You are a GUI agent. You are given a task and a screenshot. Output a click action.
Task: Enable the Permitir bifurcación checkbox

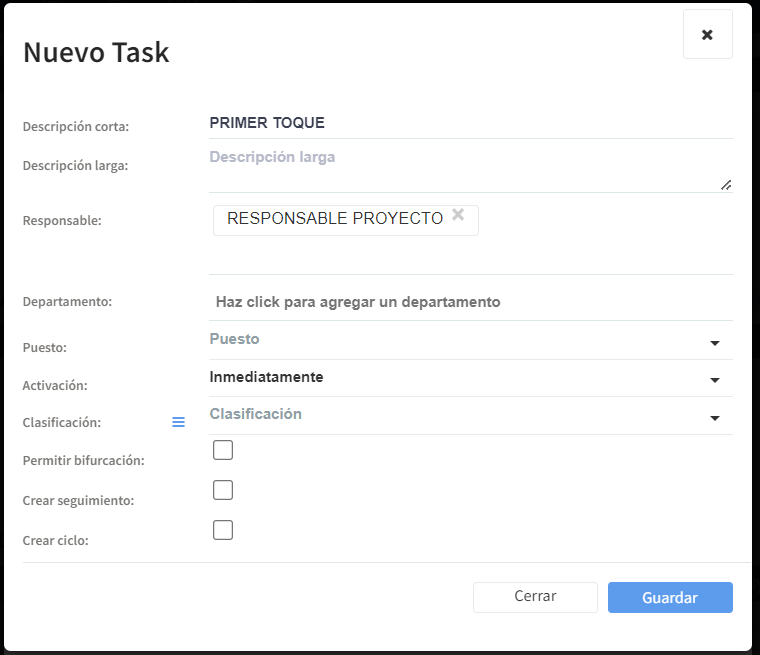point(223,450)
